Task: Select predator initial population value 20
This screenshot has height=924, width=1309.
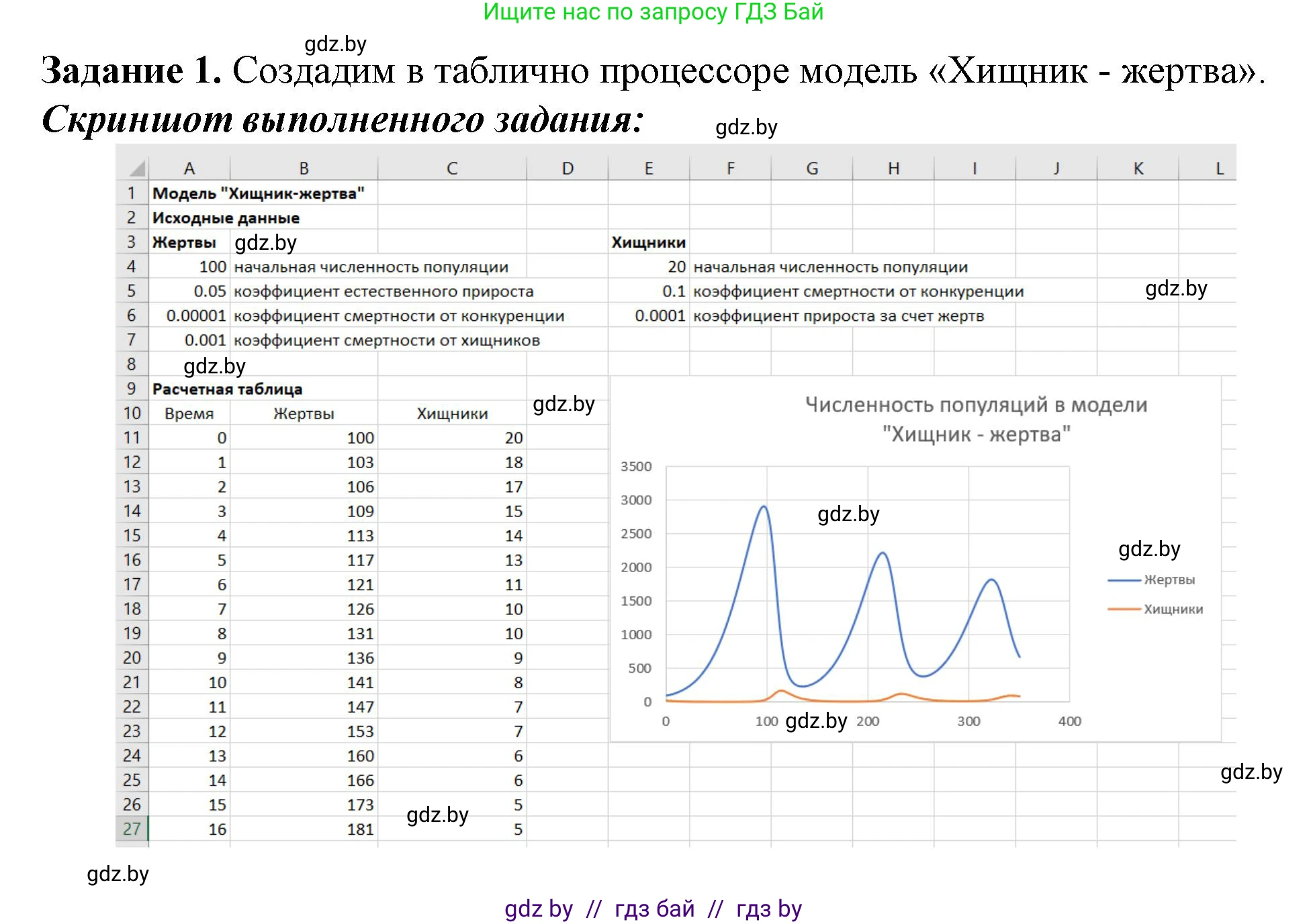Action: point(649,267)
